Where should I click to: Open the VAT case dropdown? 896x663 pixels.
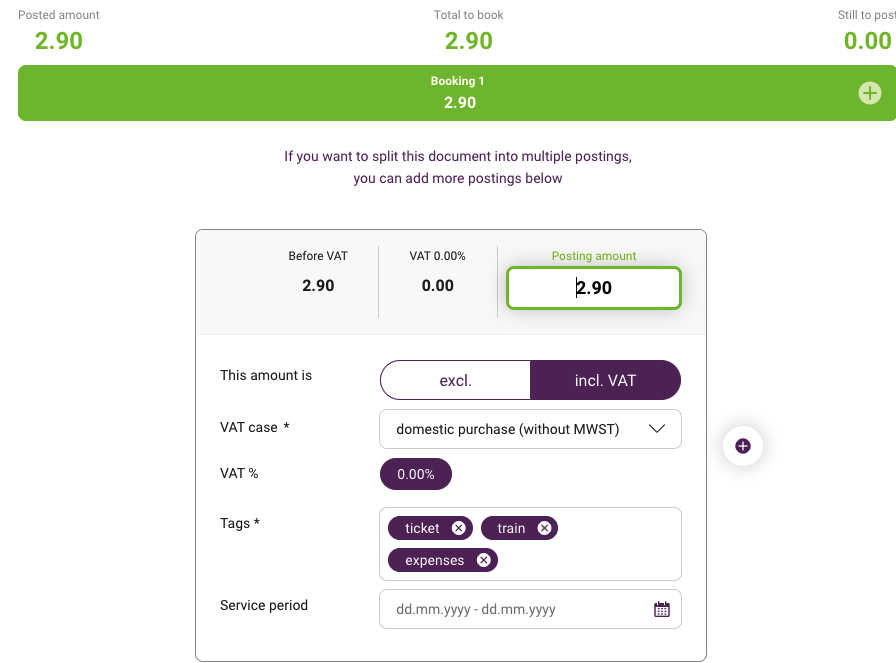click(x=530, y=429)
